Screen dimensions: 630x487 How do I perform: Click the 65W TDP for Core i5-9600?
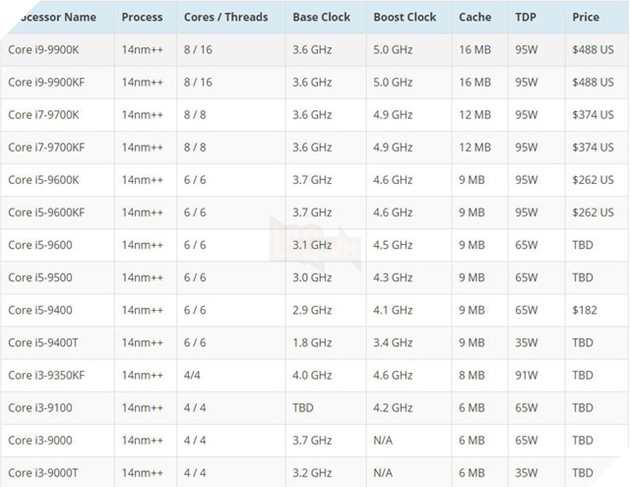tap(526, 245)
